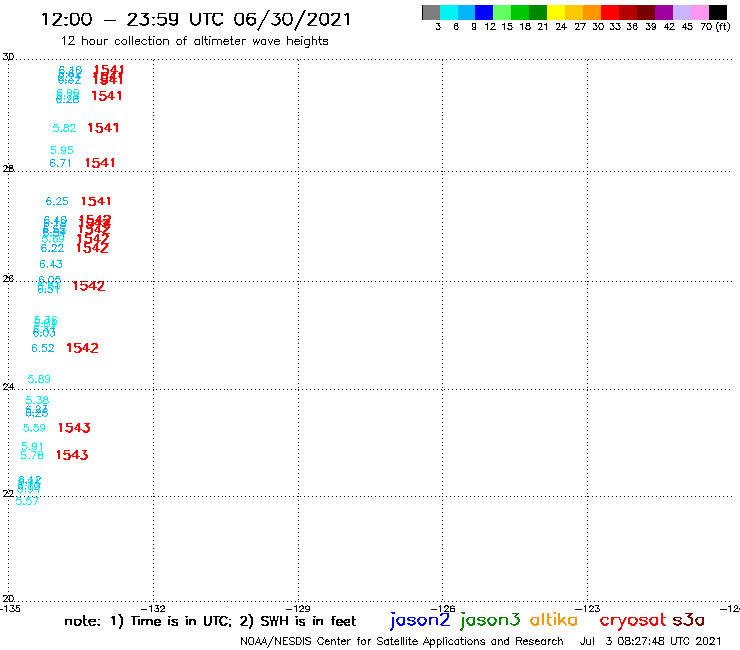Click the 'Jul 3 08:27:48 UTC 2021' timestamp
The height and width of the screenshot is (650, 740).
650,642
